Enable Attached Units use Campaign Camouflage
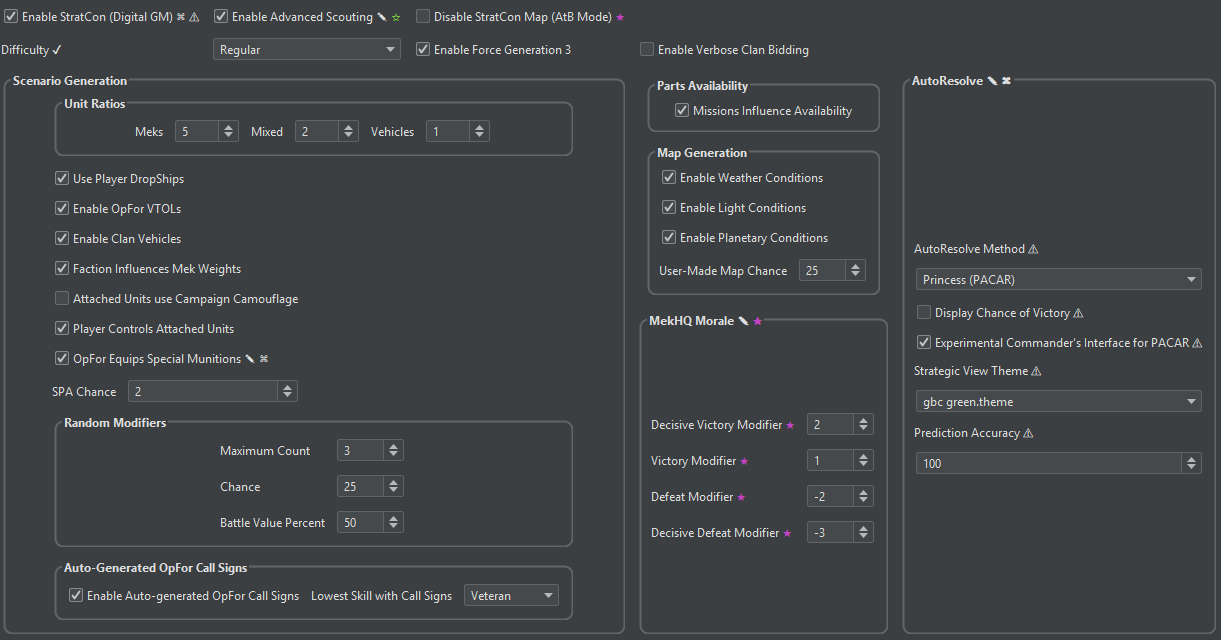The width and height of the screenshot is (1221, 640). click(62, 299)
